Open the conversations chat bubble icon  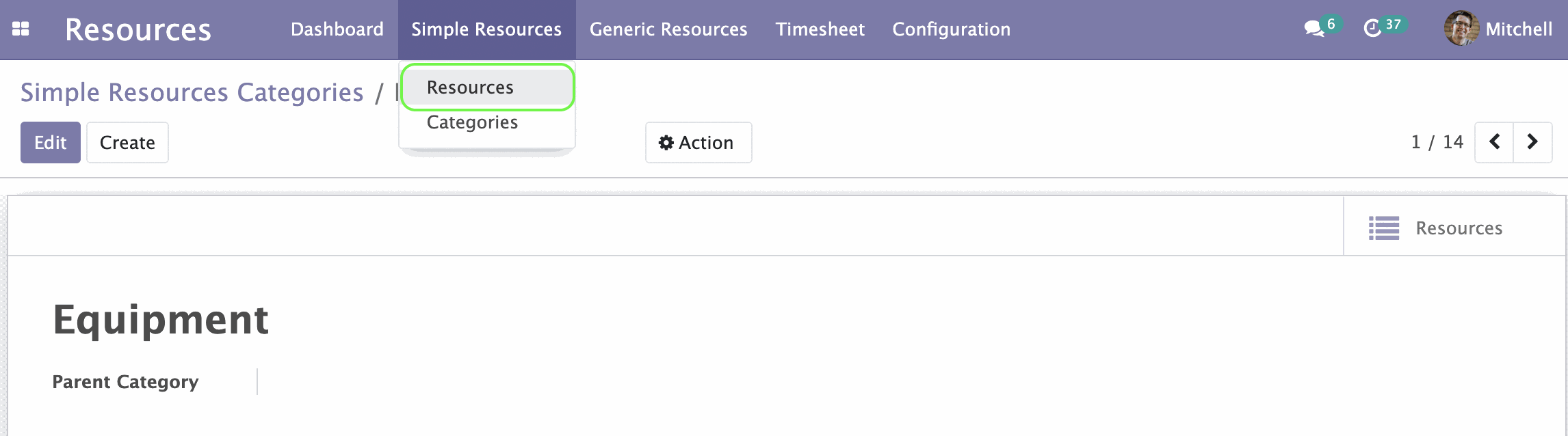(1314, 29)
